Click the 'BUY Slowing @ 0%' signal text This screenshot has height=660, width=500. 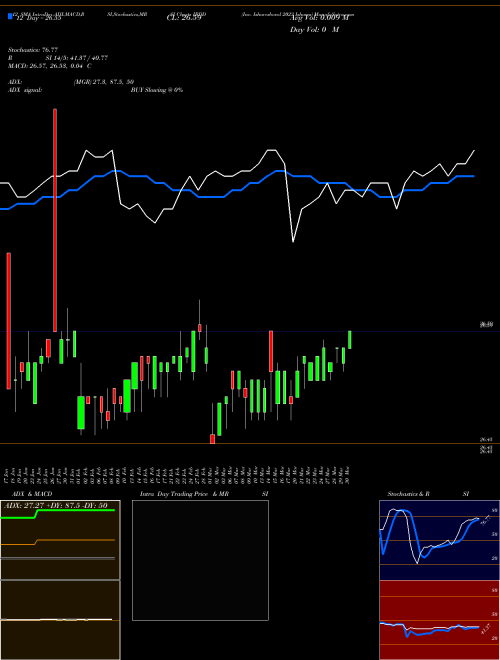[157, 90]
